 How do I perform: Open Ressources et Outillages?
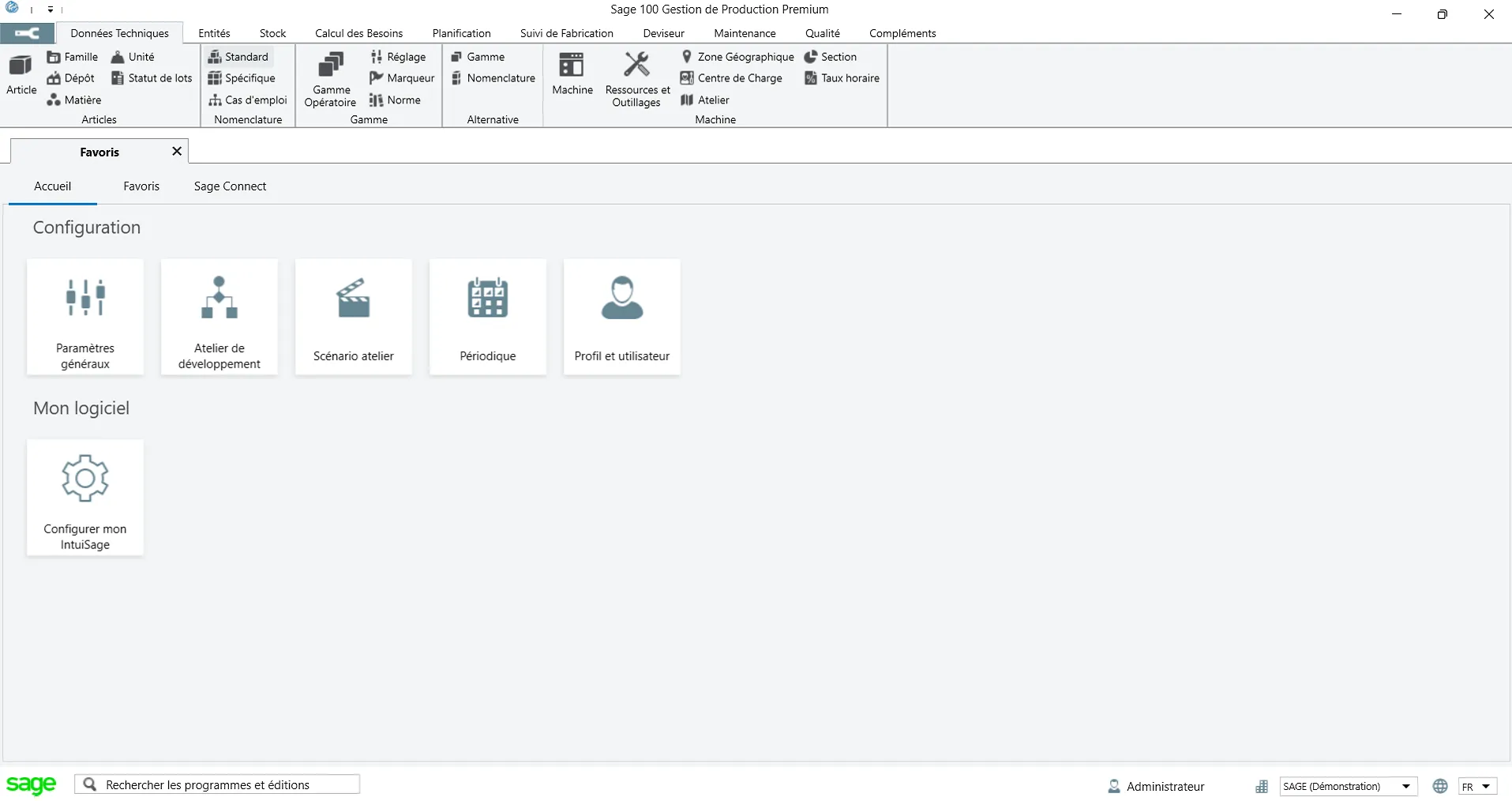click(x=637, y=79)
